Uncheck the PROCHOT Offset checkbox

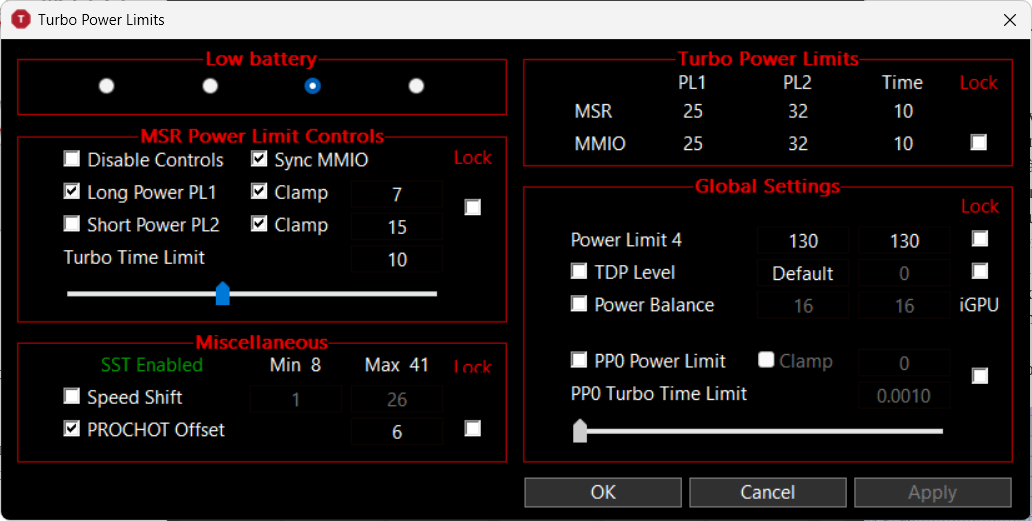click(x=72, y=429)
